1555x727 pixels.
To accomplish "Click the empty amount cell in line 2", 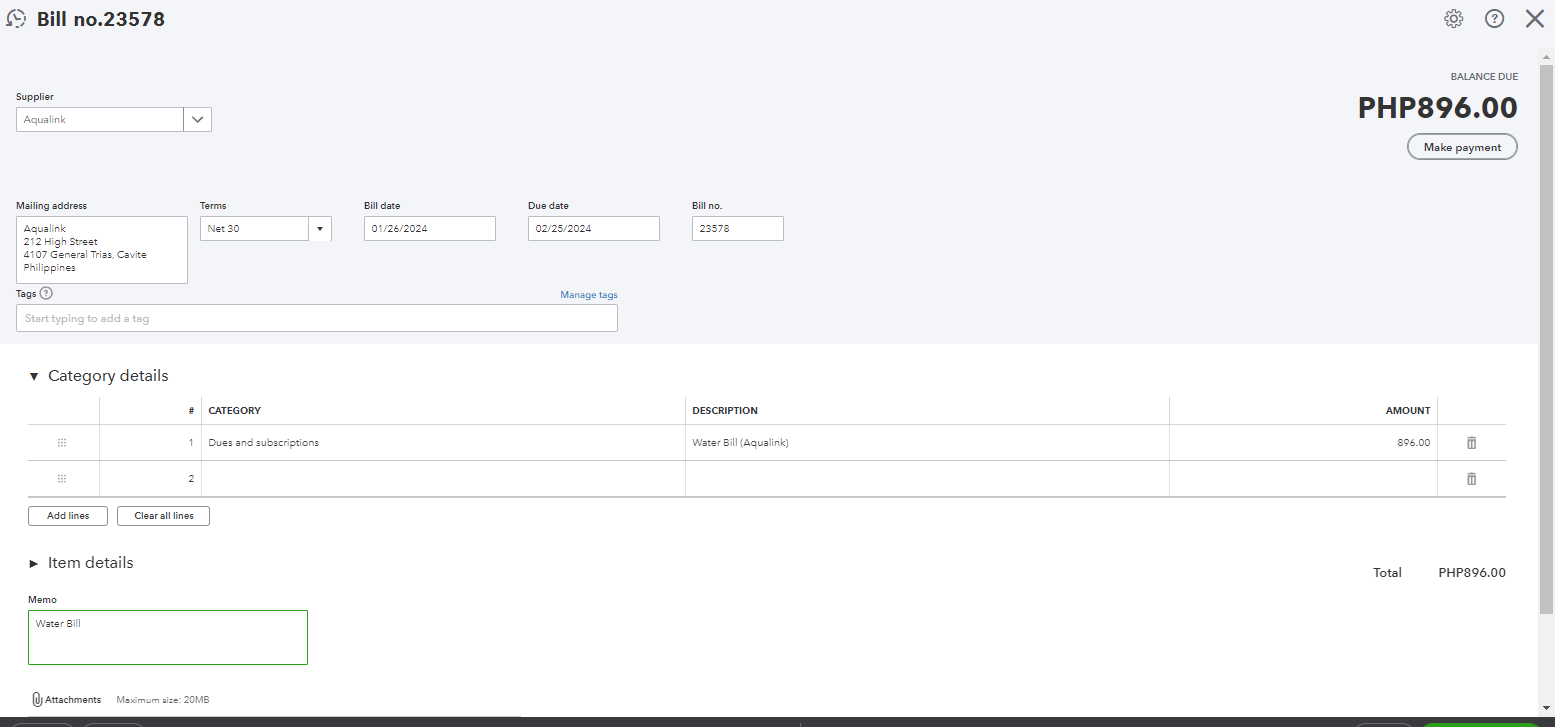I will pos(1303,478).
